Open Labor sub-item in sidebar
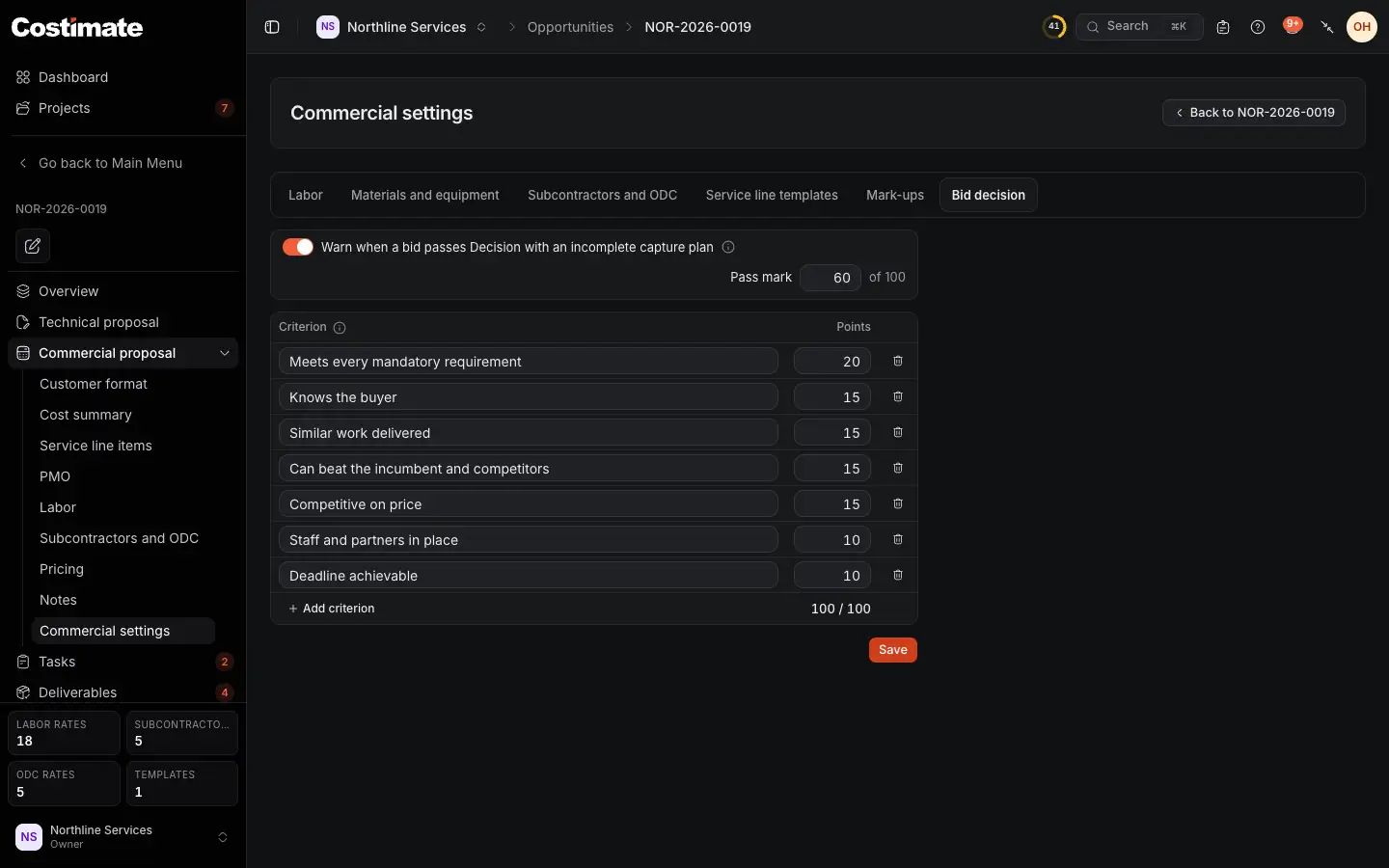The image size is (1389, 868). click(123, 507)
